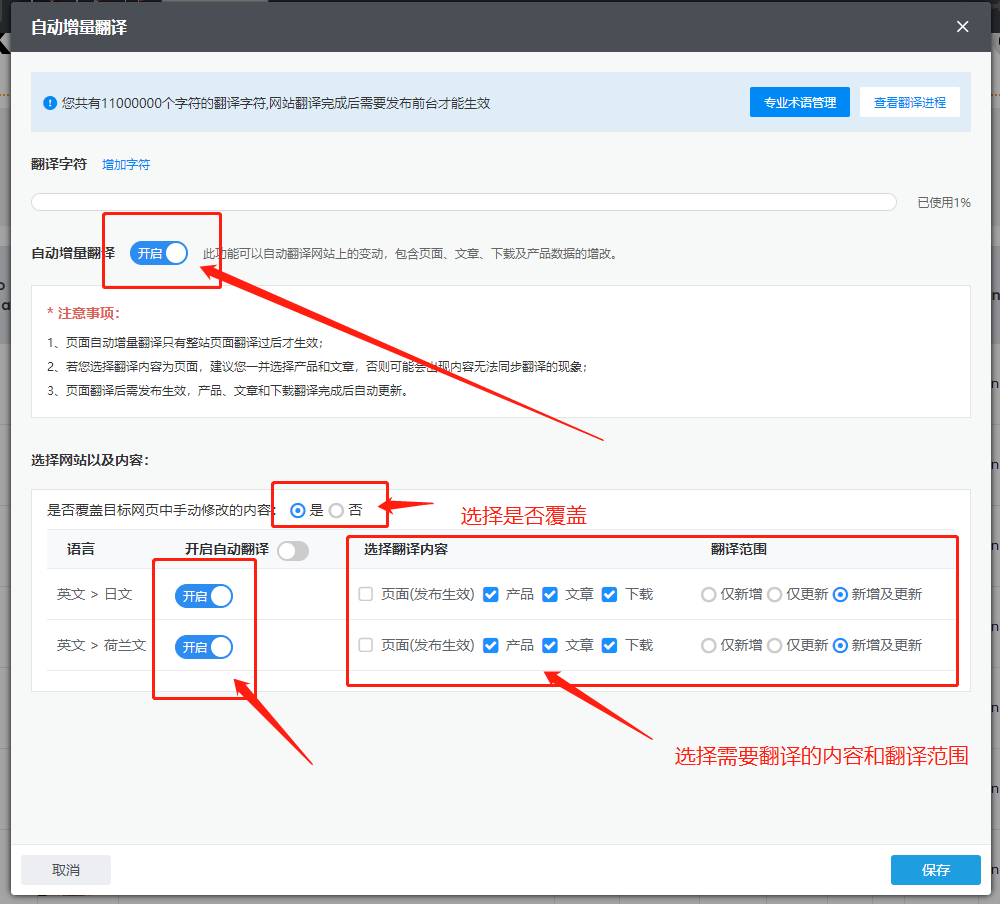The image size is (1000, 904).
Task: Select 否 for overwriting manual edits
Action: [337, 510]
